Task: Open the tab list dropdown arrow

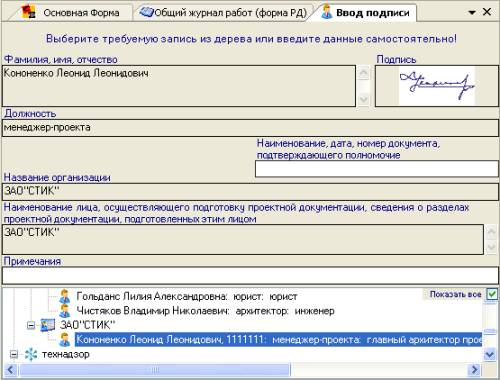Action: (472, 13)
